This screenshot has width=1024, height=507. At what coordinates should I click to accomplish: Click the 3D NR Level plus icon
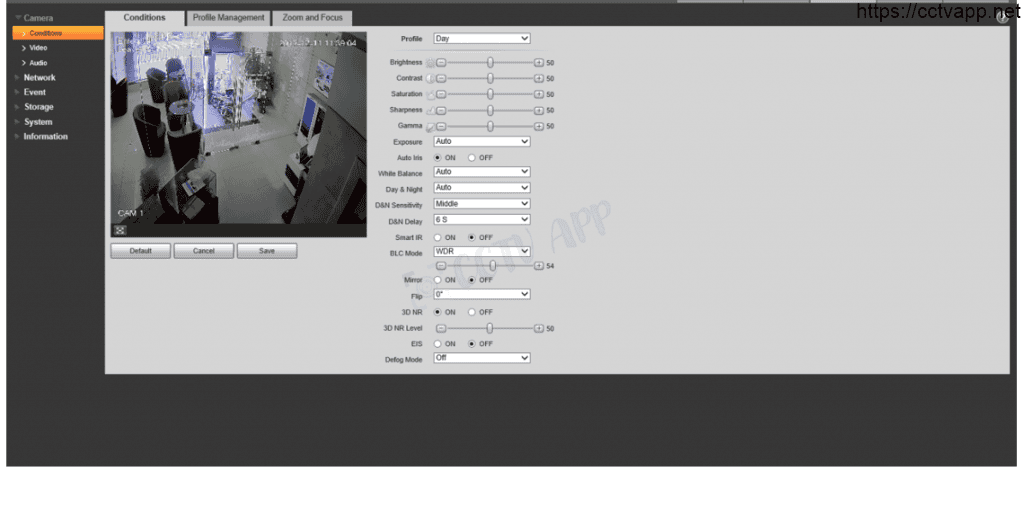pos(538,328)
